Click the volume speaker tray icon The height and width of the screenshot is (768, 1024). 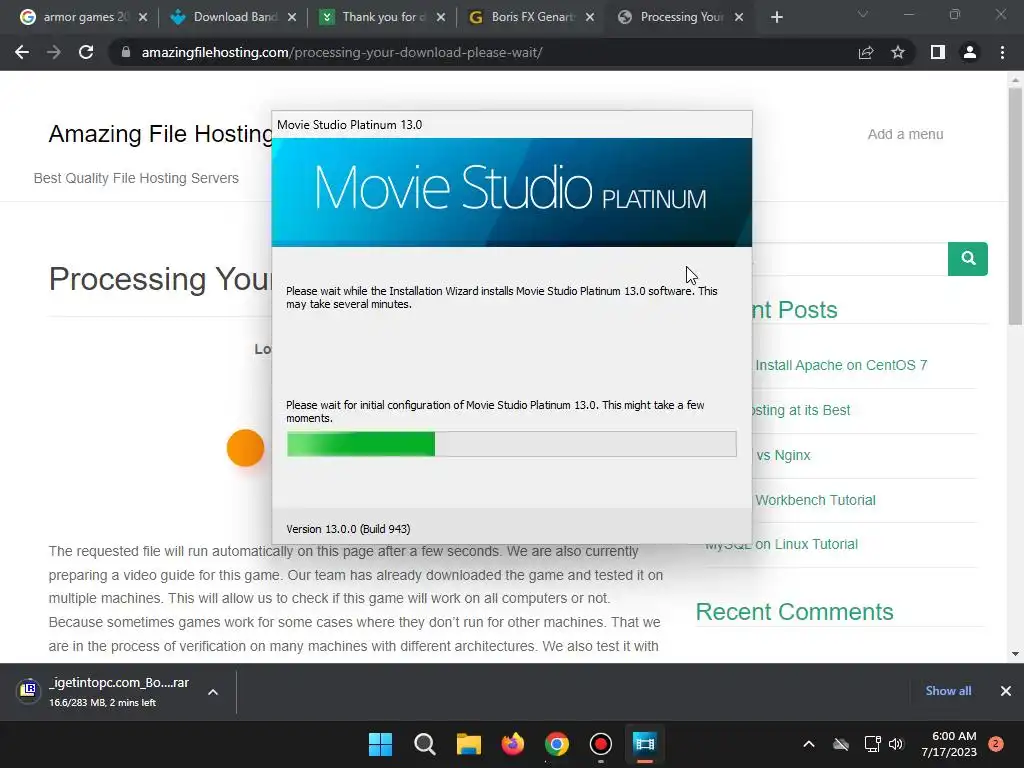pos(896,744)
